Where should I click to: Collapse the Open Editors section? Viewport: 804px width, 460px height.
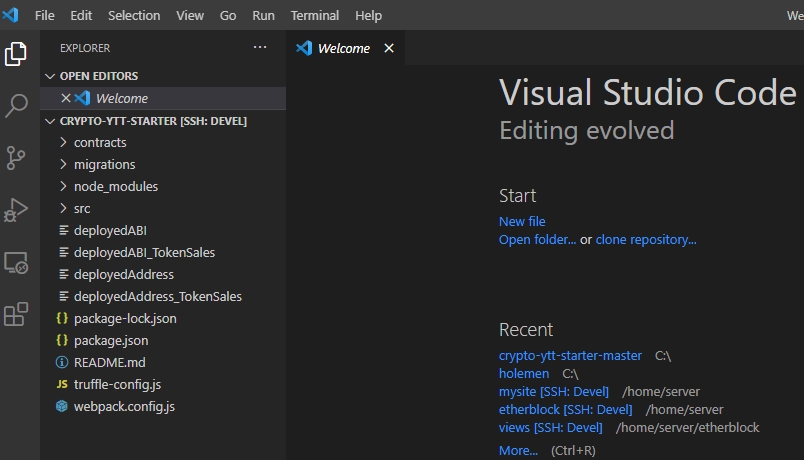(50, 76)
